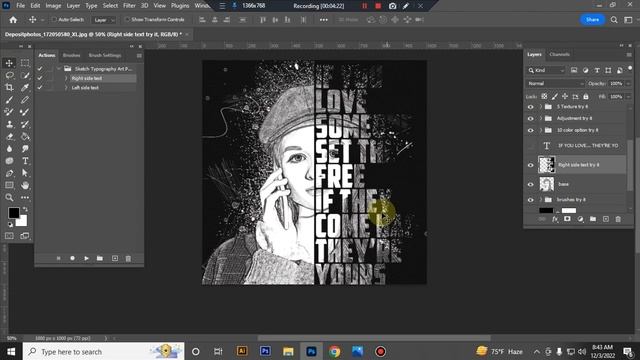This screenshot has height=360, width=640.
Task: Add a layer style (fx)
Action: (555, 219)
